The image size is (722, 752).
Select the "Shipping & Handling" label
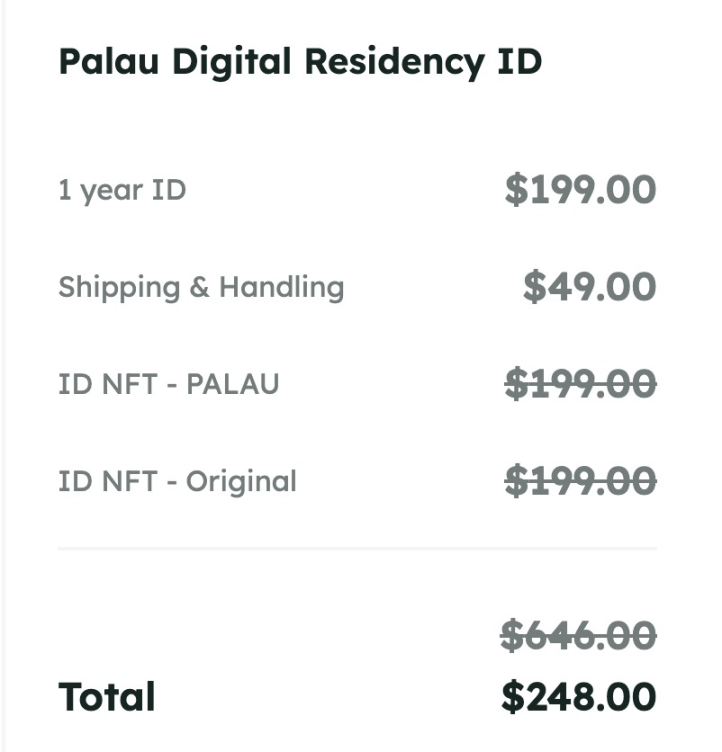(201, 287)
